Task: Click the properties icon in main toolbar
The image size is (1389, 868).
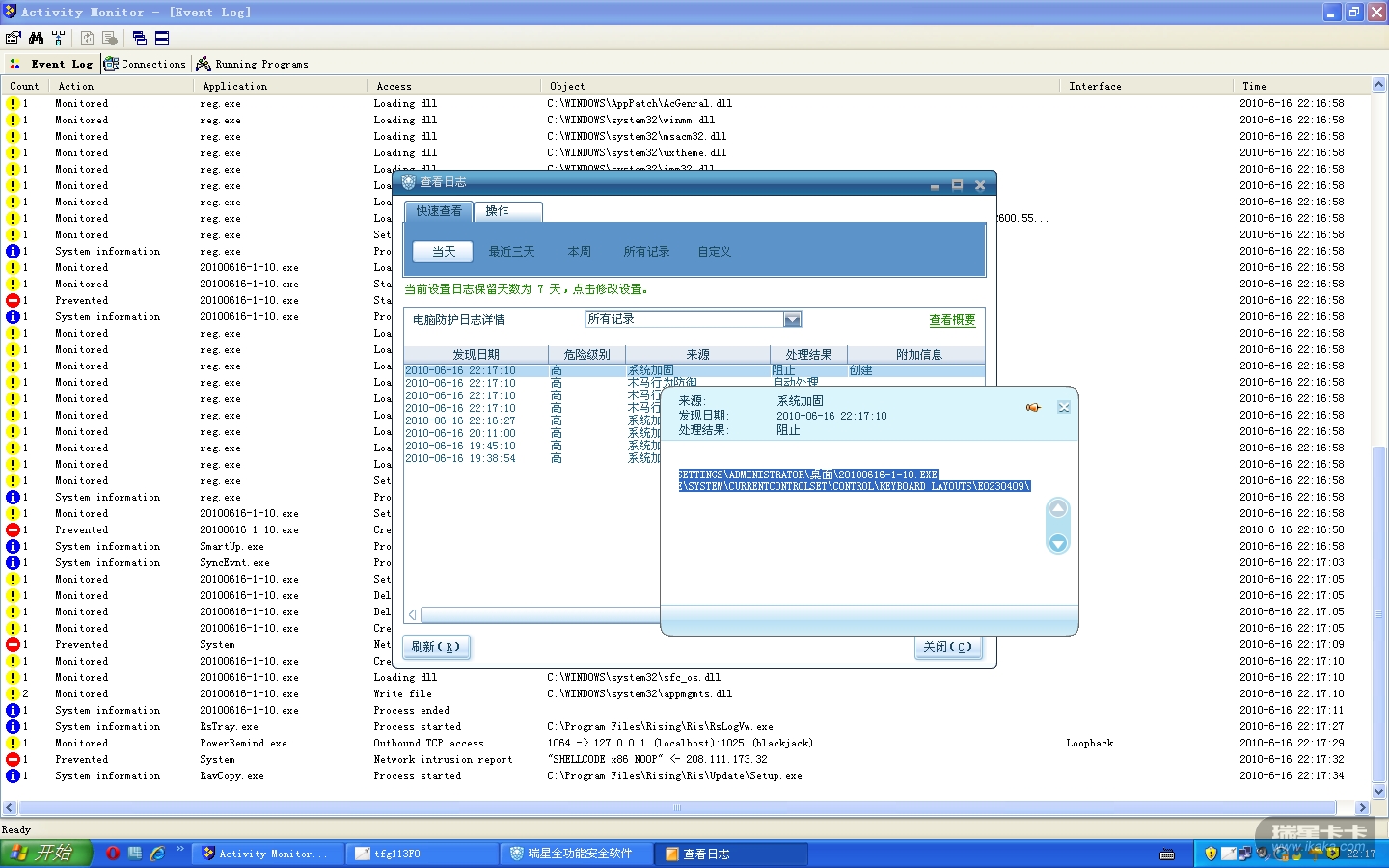Action: point(14,38)
